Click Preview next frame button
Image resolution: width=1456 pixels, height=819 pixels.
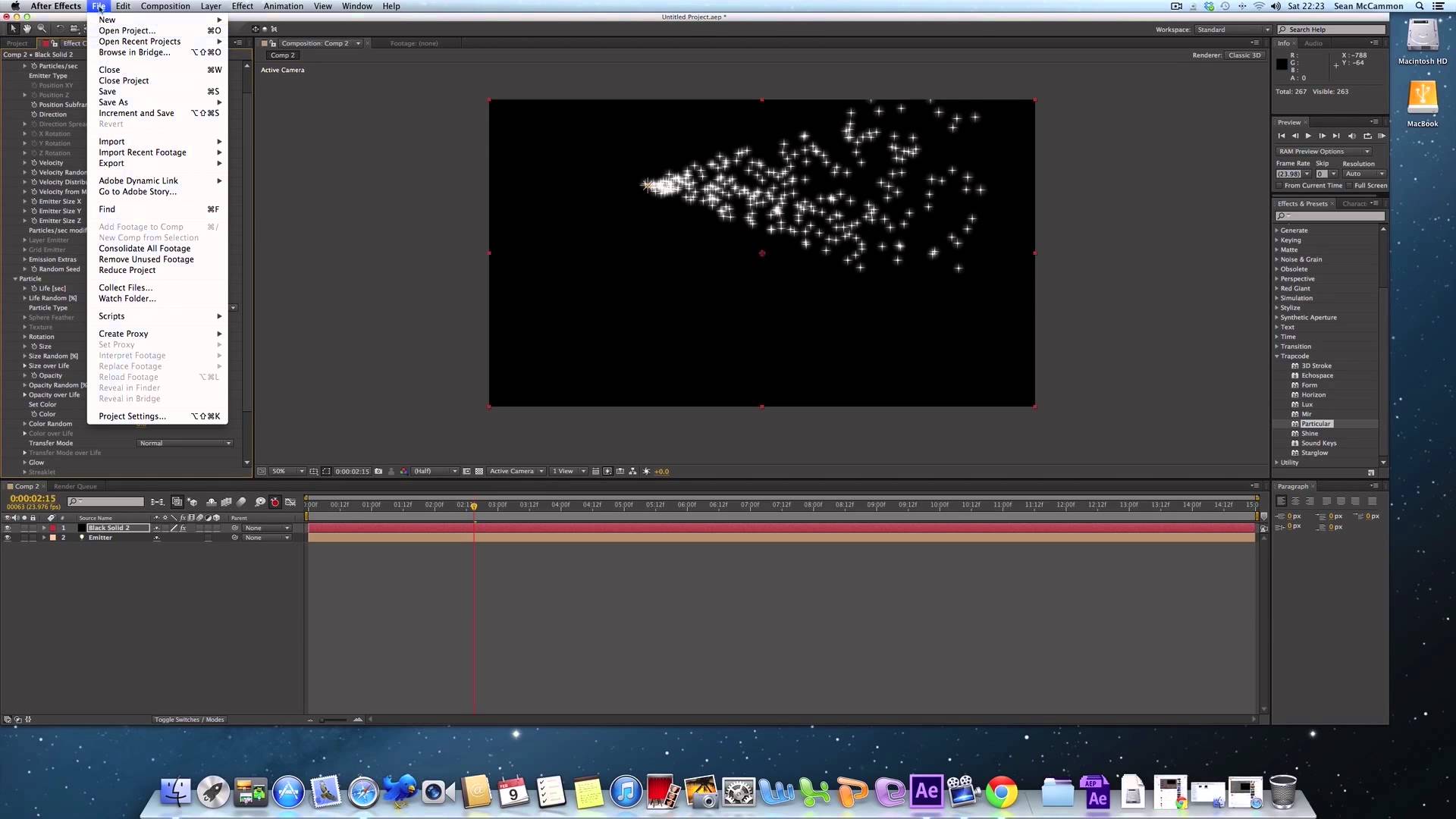click(1322, 136)
